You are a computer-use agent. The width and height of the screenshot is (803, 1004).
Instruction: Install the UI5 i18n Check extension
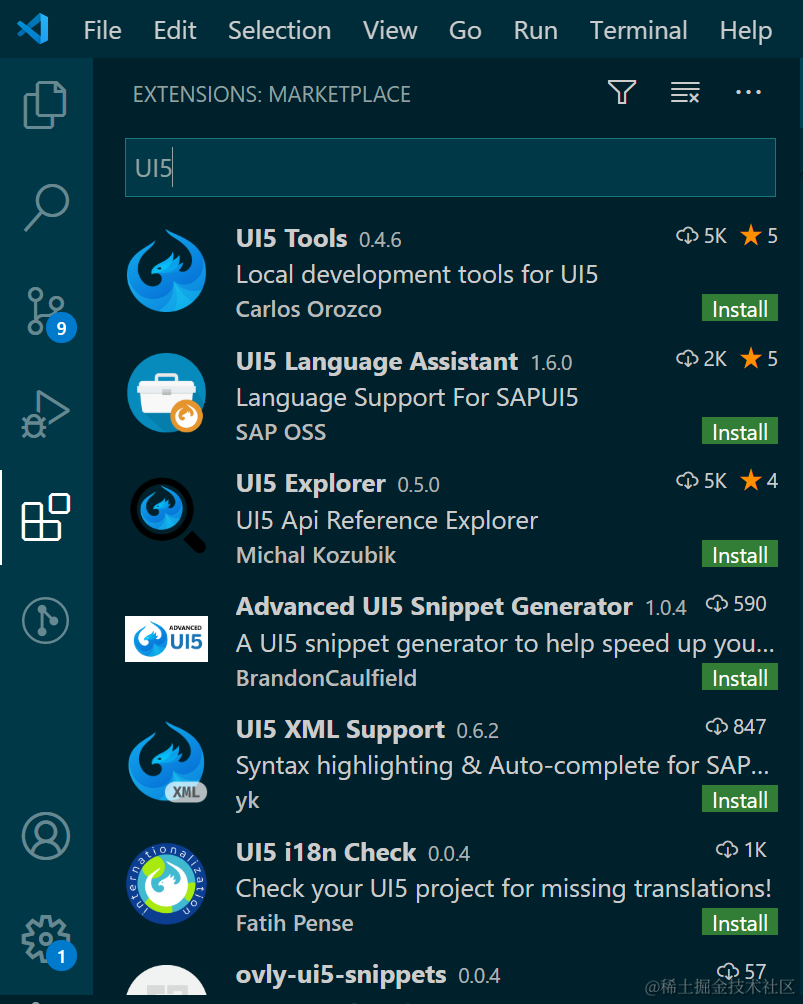point(740,923)
